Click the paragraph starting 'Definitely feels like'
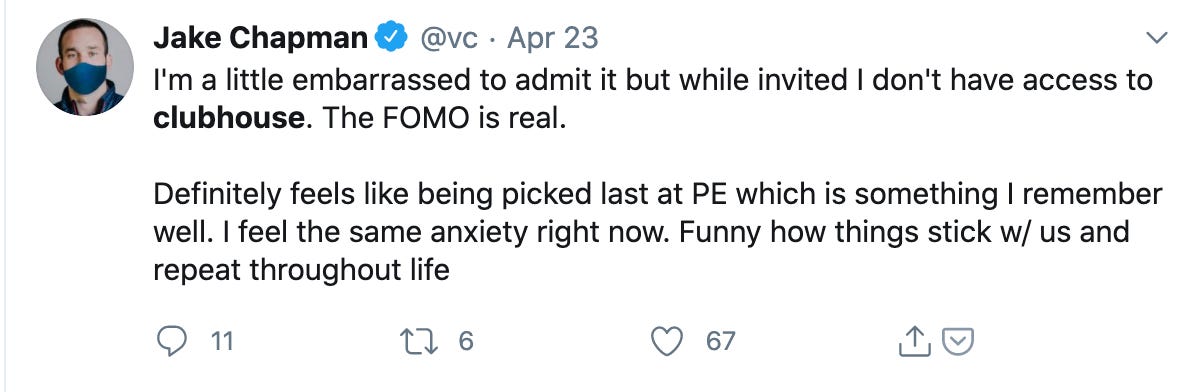 pos(657,232)
